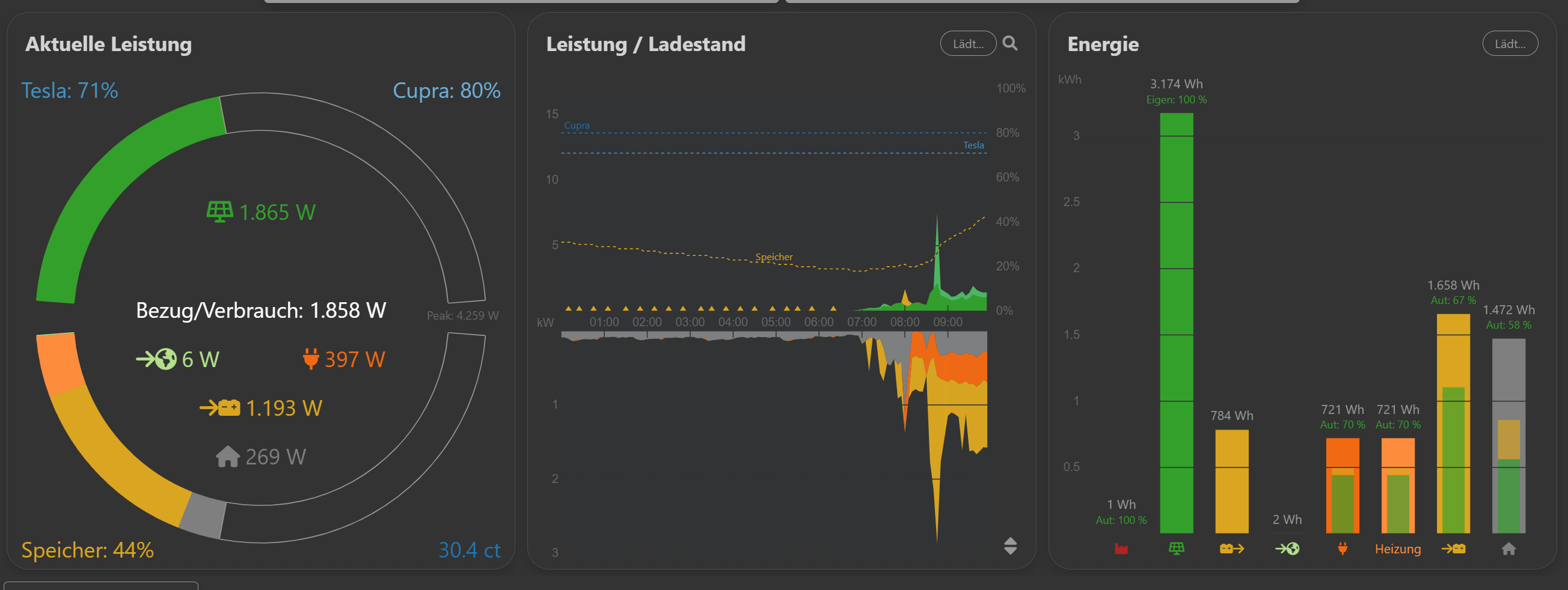This screenshot has height=590, width=1568.
Task: Click the Heizung bar in the Energie chart
Action: 1398,485
